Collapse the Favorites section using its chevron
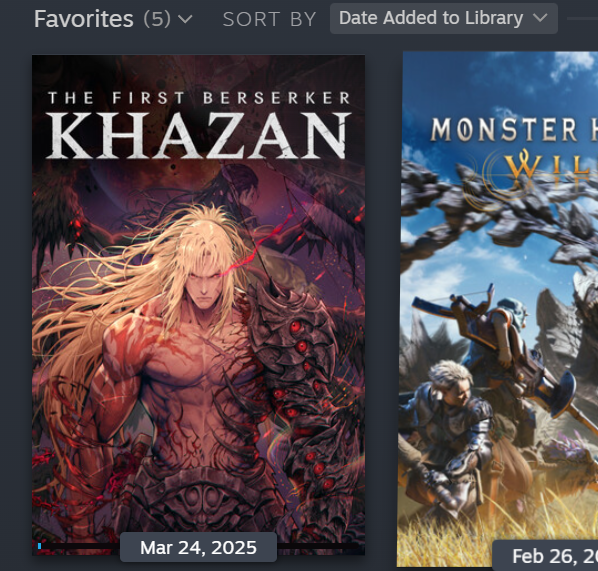598x571 pixels. pos(185,19)
